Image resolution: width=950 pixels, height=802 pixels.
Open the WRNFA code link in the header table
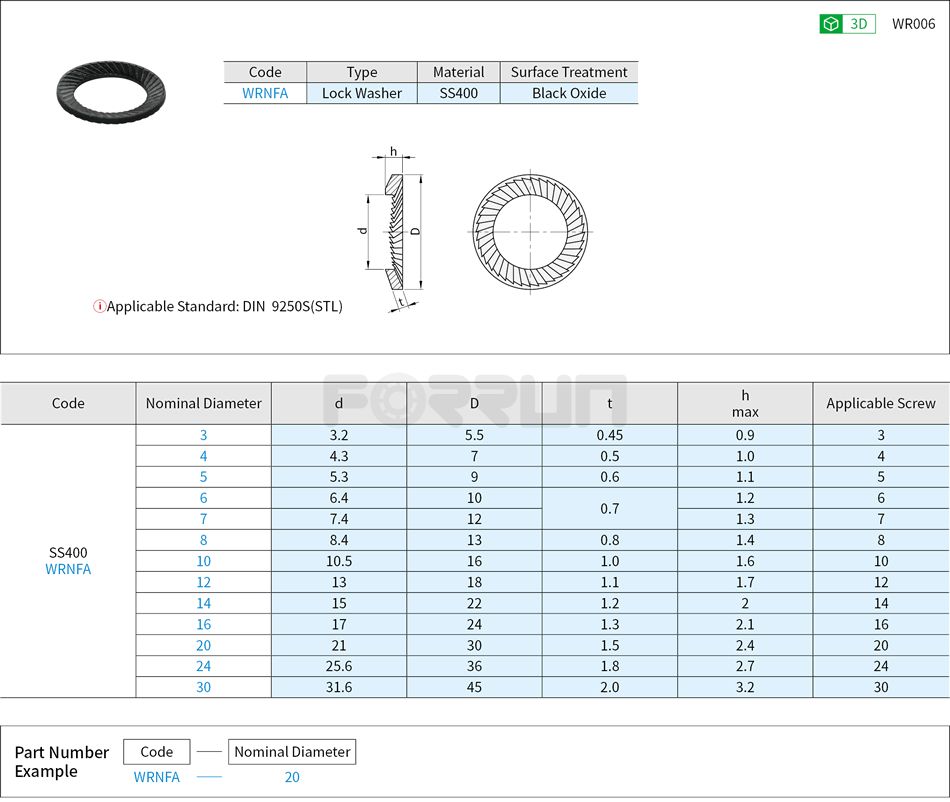264,92
